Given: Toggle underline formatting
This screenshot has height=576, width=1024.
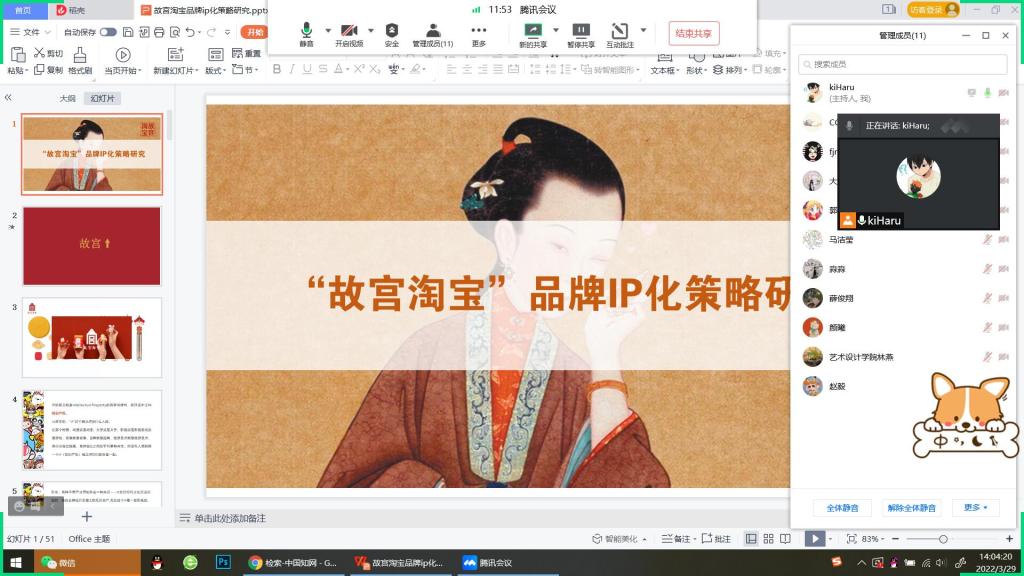Looking at the screenshot, I should [307, 69].
